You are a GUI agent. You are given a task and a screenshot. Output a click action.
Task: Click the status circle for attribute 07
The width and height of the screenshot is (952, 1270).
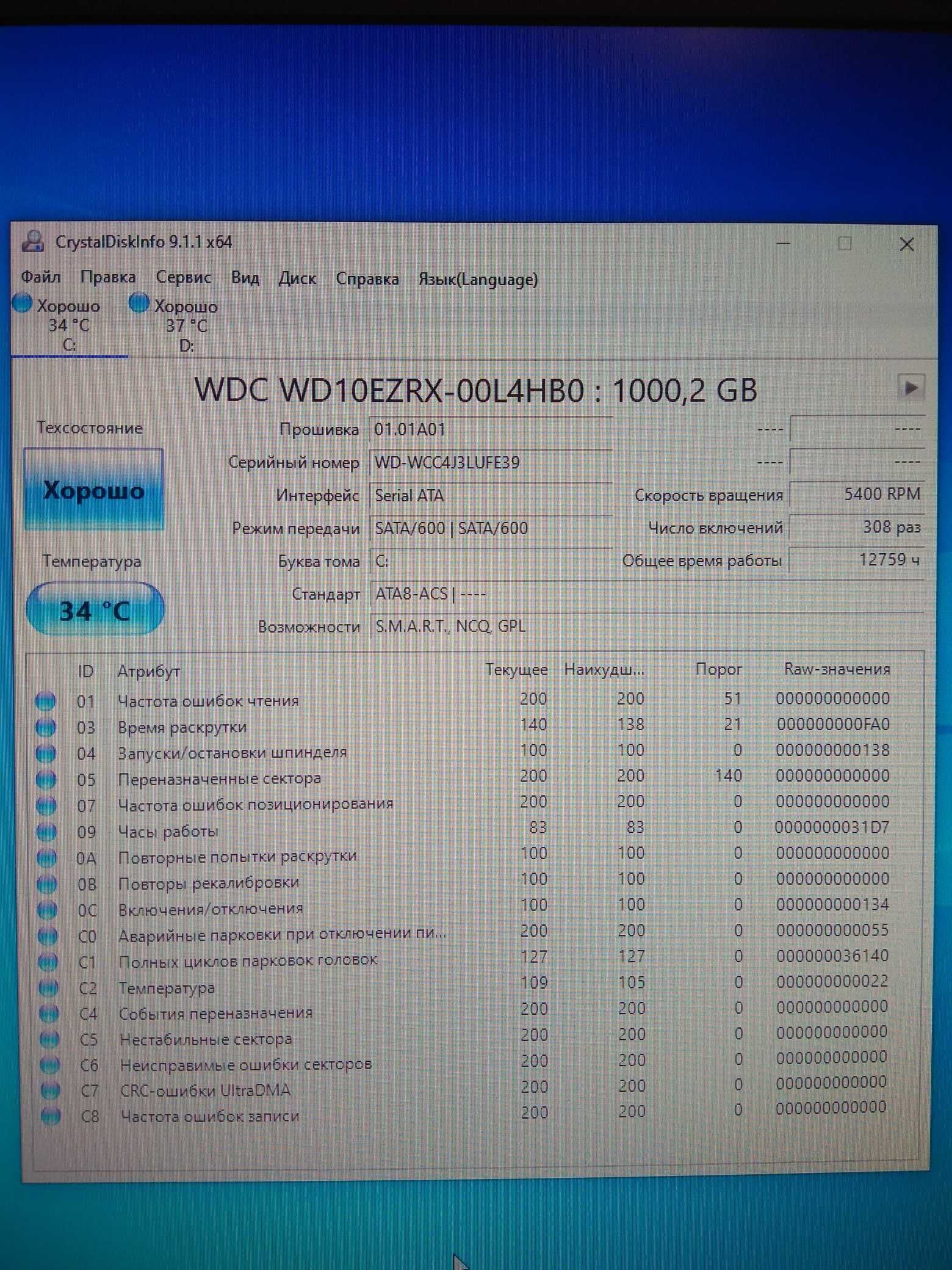point(46,806)
